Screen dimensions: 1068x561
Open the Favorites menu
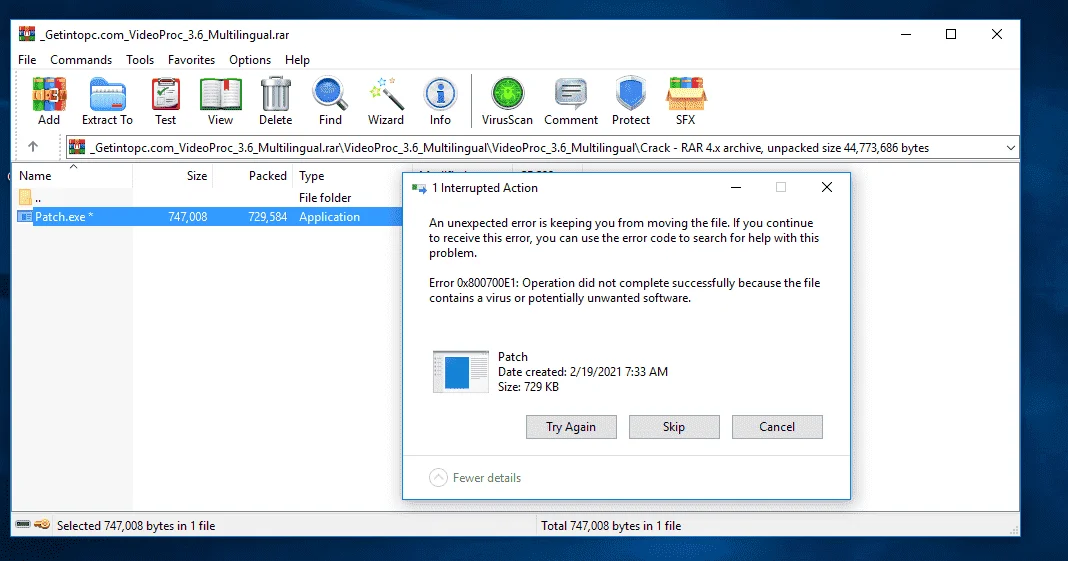coord(191,60)
